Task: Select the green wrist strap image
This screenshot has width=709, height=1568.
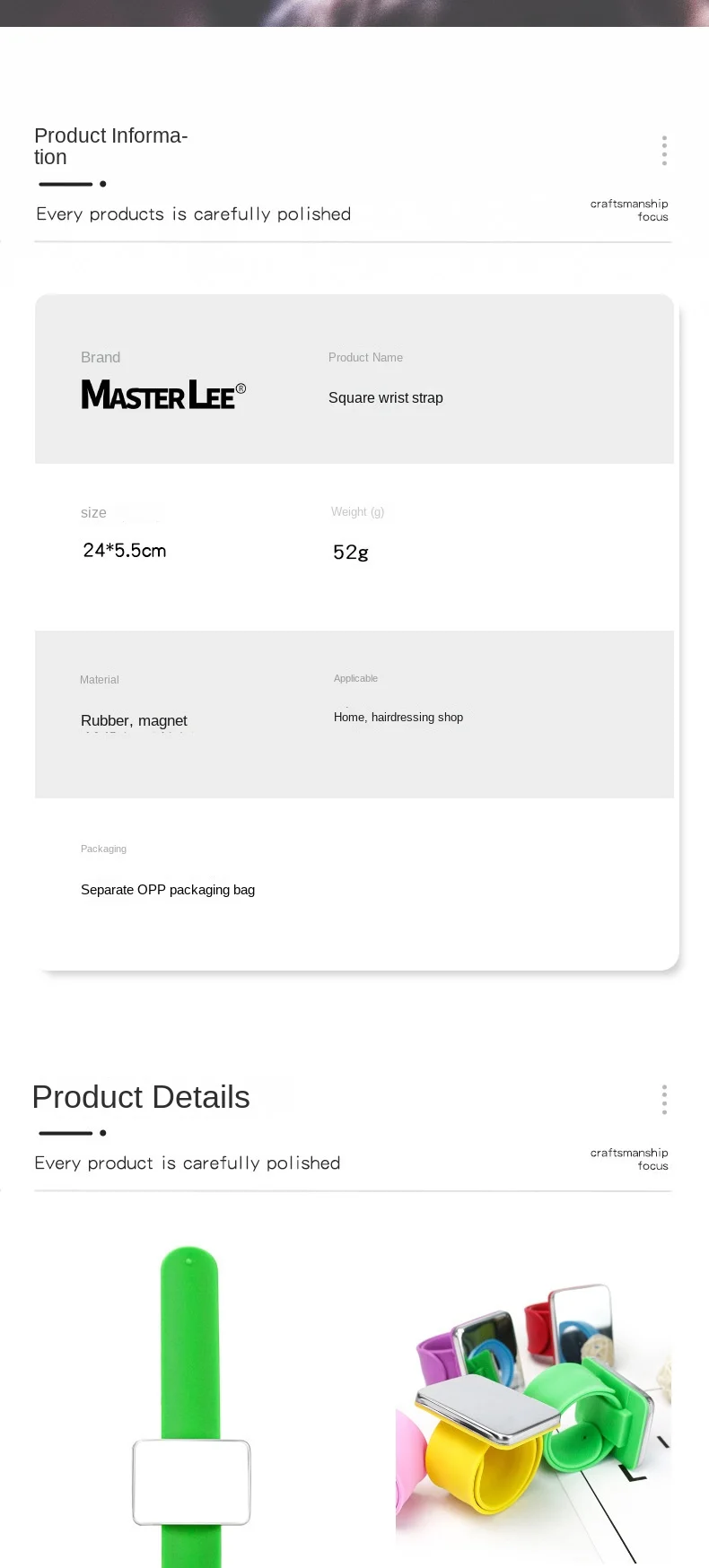Action: (x=190, y=1406)
